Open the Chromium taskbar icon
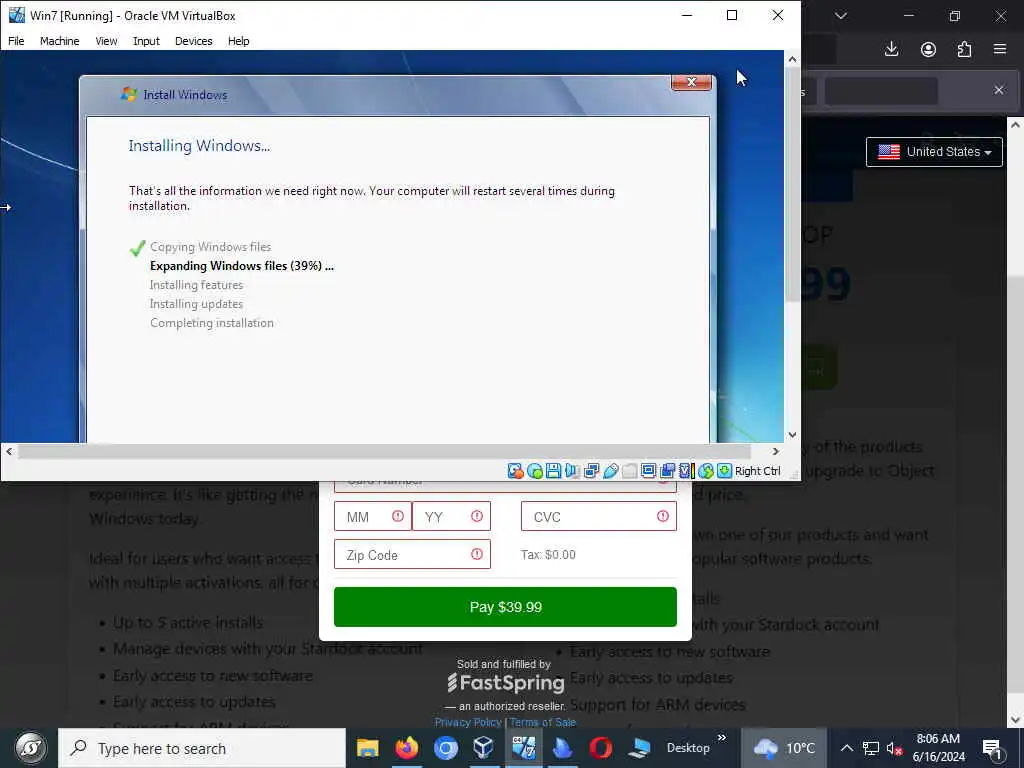1024x768 pixels. (445, 748)
